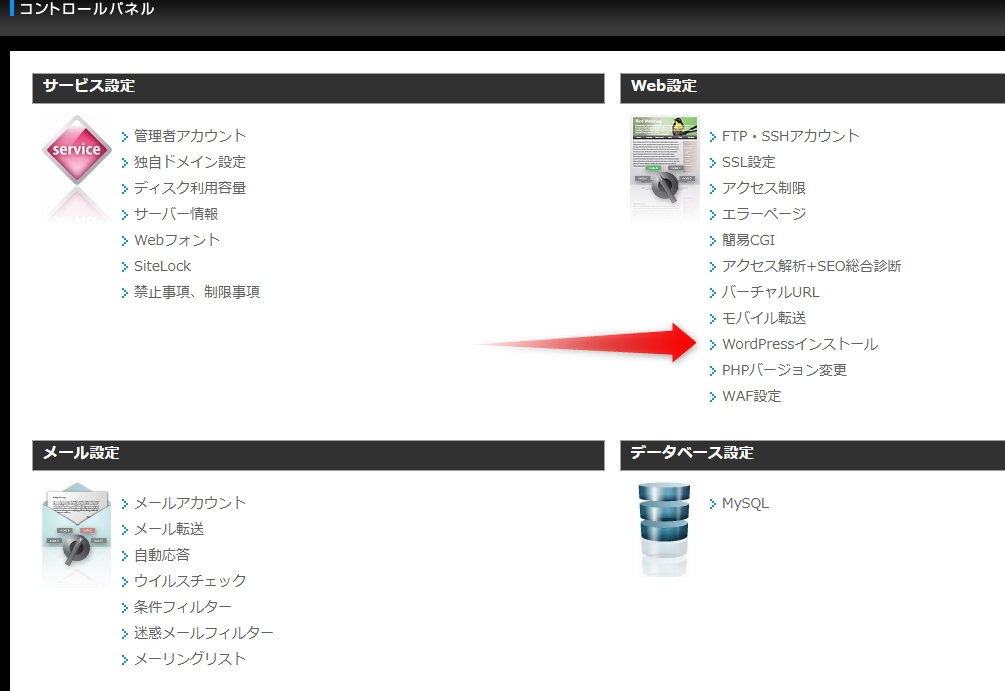Open ディスク利用容量 link

point(190,188)
